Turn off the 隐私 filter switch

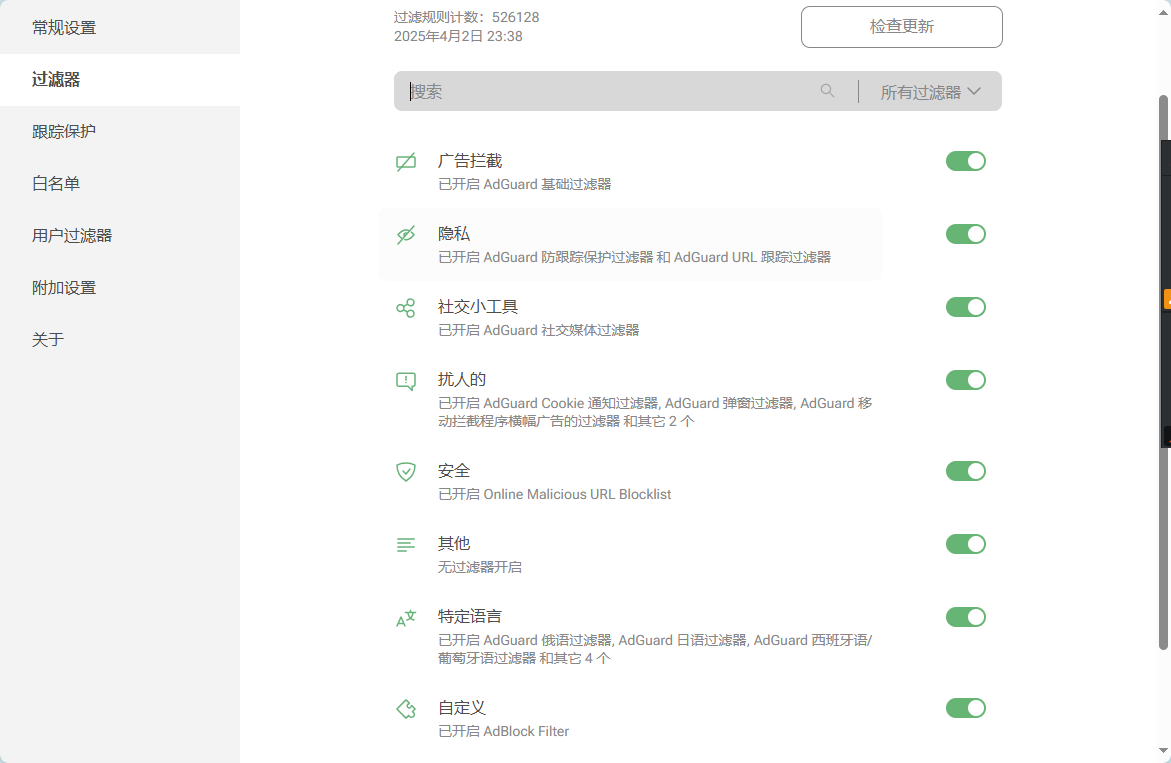966,234
